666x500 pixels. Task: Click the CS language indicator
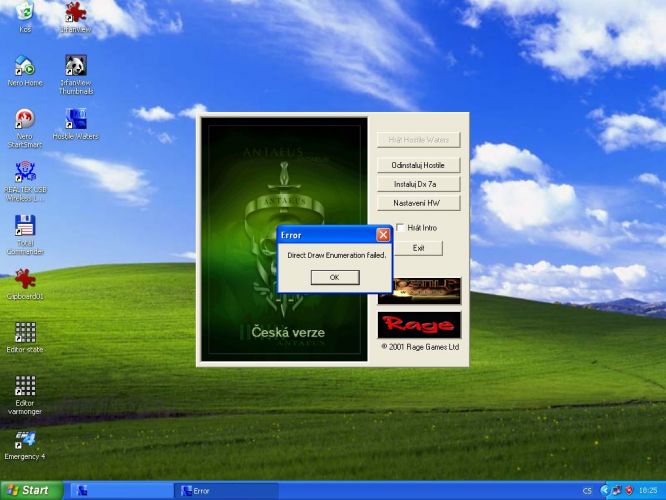coord(587,491)
